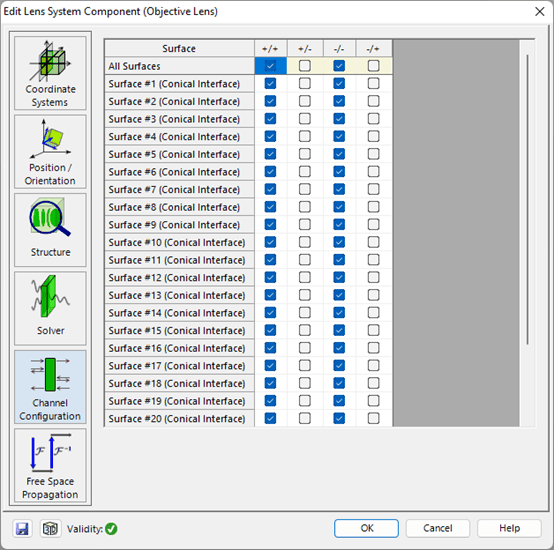The image size is (554, 550).
Task: Select the Channel Configuration page
Action: click(x=50, y=387)
